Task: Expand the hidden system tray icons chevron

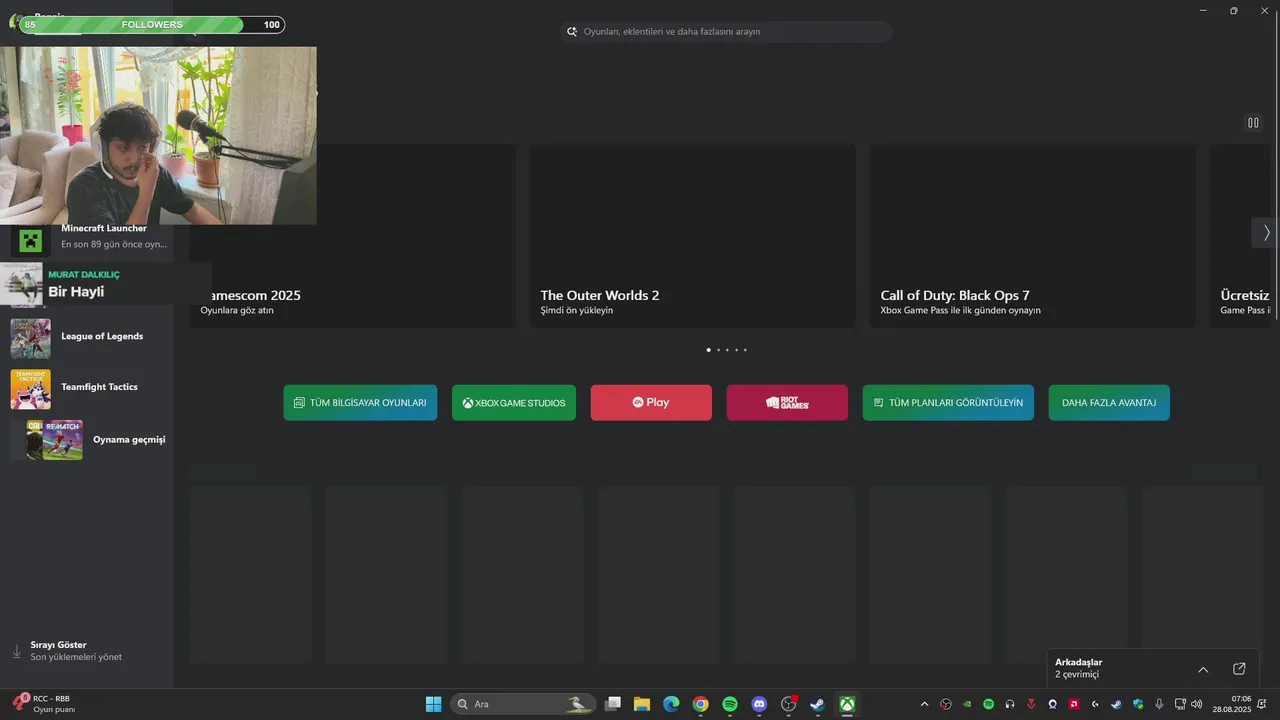Action: (x=924, y=704)
